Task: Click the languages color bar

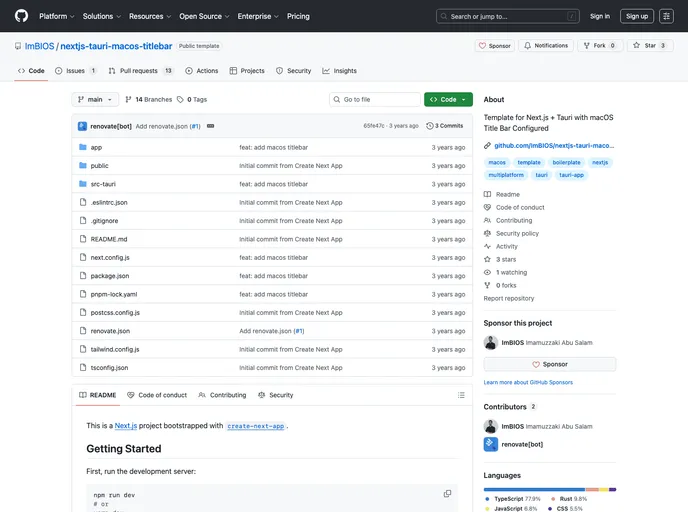Action: coord(549,489)
